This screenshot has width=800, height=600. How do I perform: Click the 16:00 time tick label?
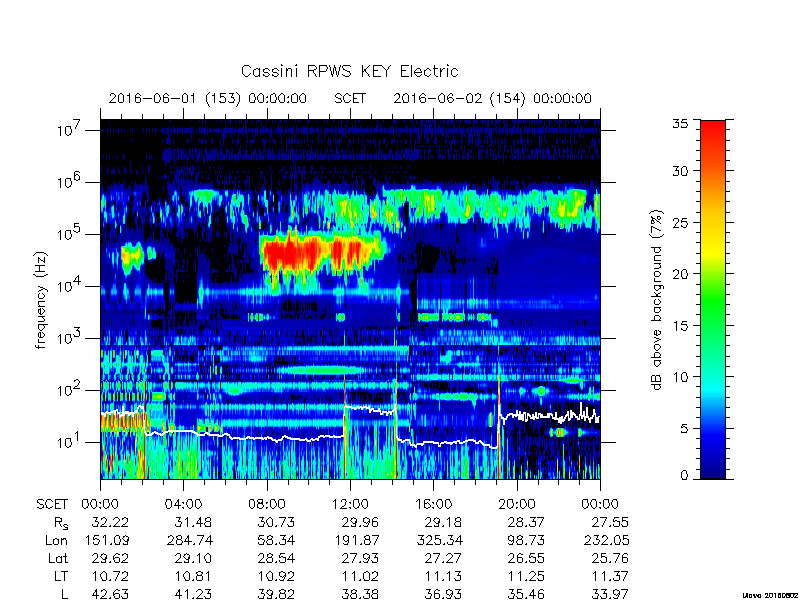click(x=433, y=505)
